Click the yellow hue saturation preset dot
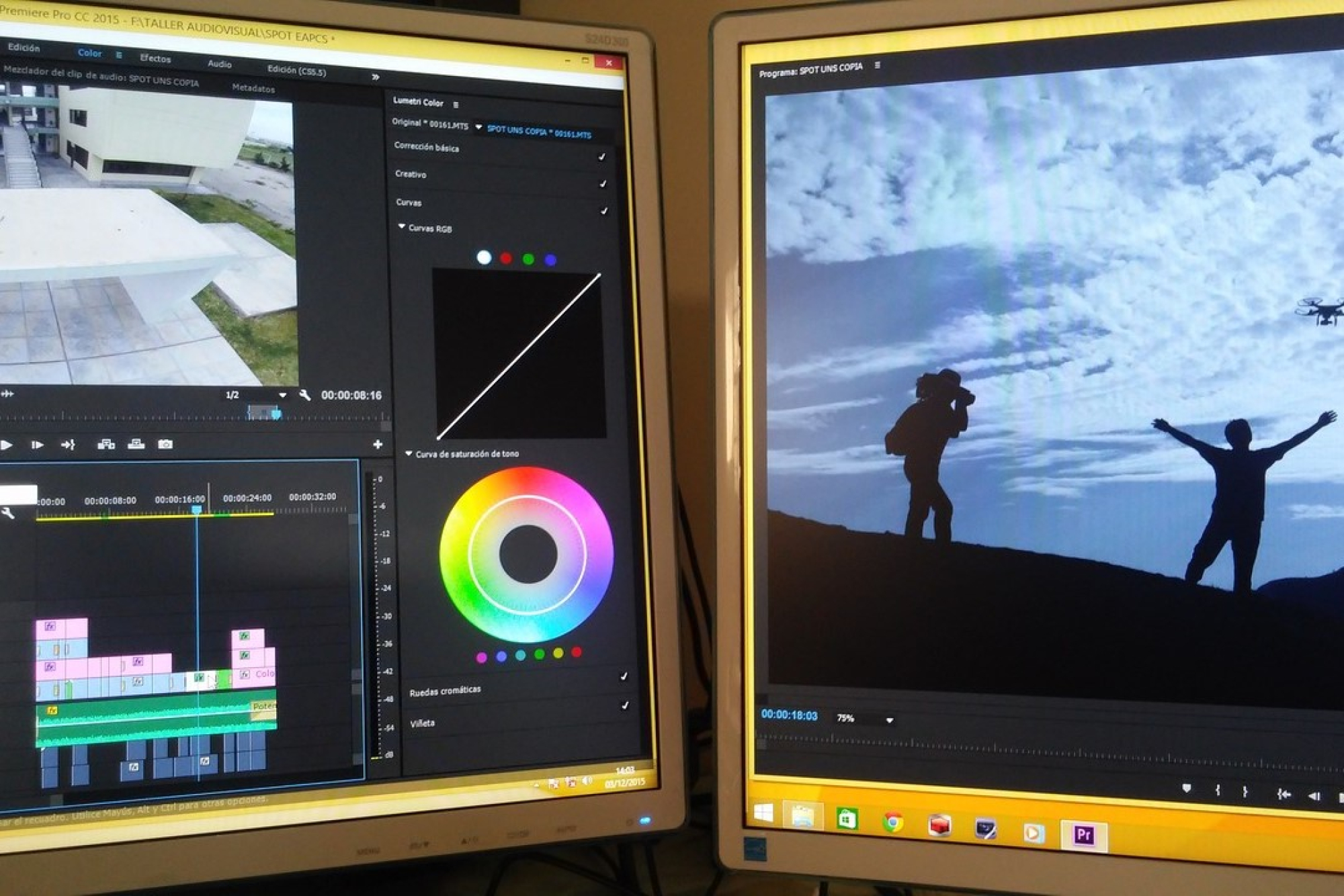 point(558,653)
